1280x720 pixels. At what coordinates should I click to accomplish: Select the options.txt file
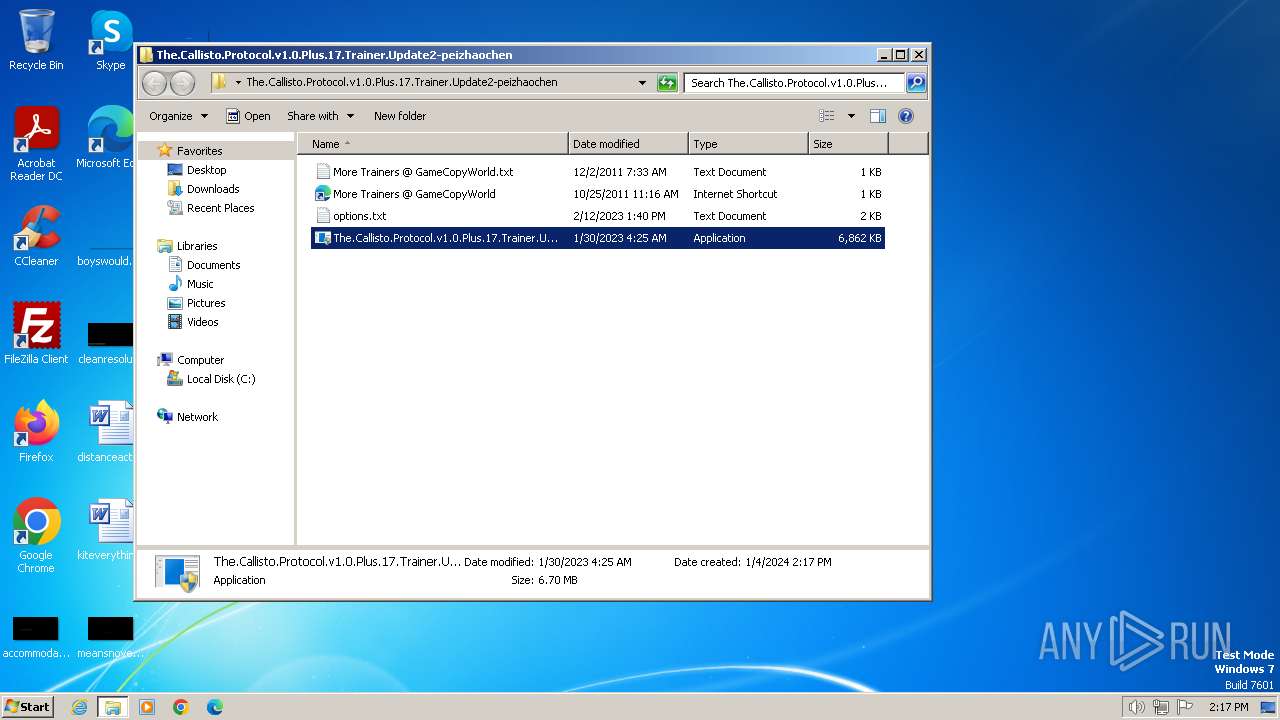point(598,216)
